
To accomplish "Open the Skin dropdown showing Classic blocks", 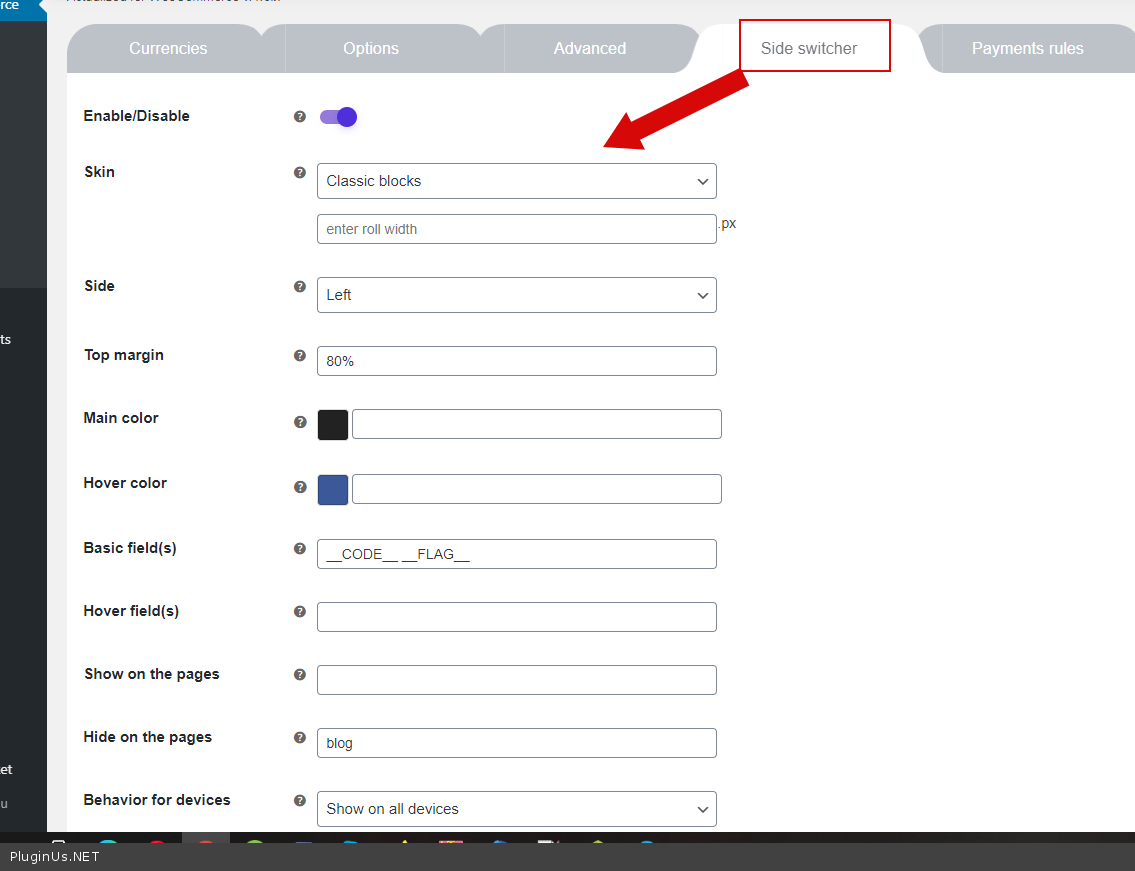I will [516, 181].
